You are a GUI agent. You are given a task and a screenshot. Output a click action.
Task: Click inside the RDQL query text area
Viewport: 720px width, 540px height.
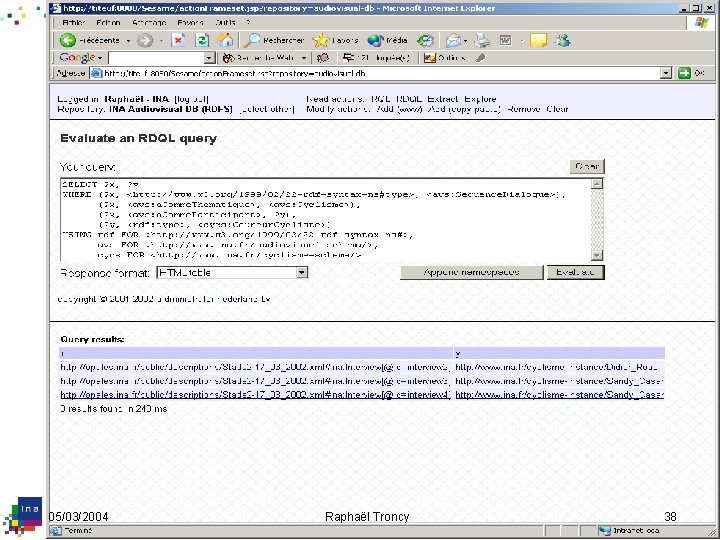[x=326, y=219]
